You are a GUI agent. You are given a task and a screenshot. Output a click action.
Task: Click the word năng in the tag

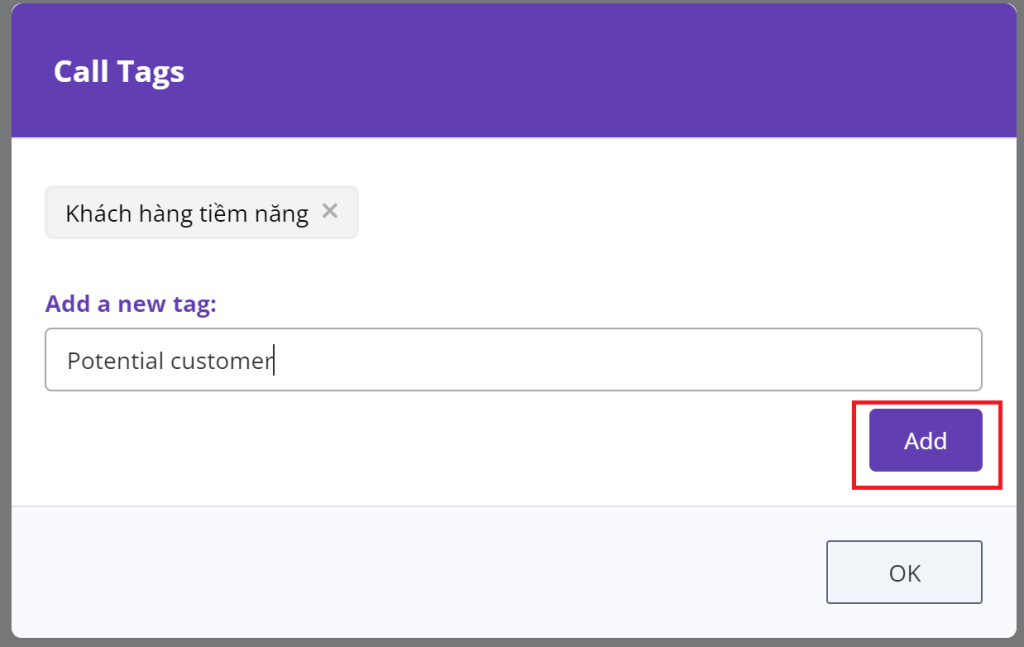pos(281,215)
